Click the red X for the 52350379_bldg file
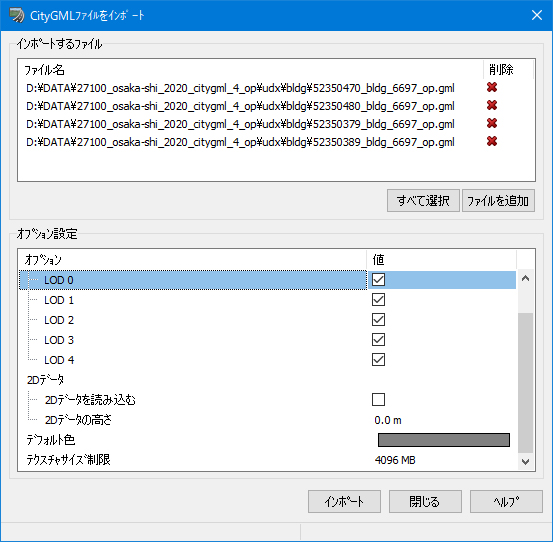Image resolution: width=553 pixels, height=542 pixels. coord(492,123)
